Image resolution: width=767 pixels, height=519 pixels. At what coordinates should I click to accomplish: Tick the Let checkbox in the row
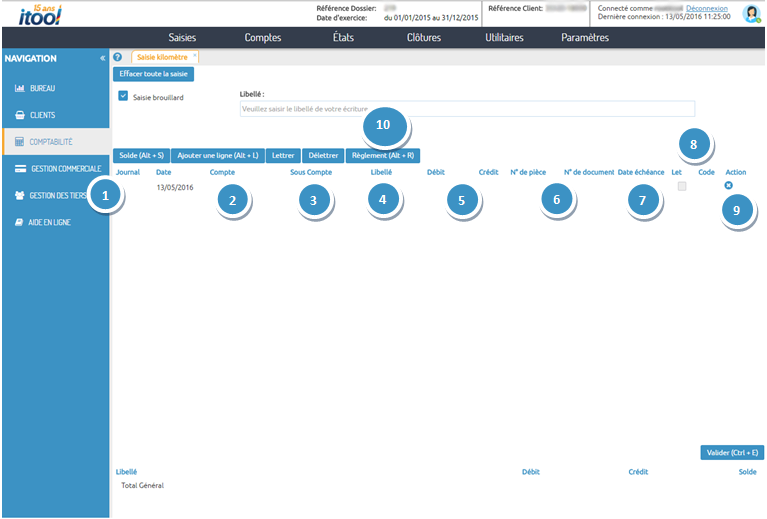(682, 186)
